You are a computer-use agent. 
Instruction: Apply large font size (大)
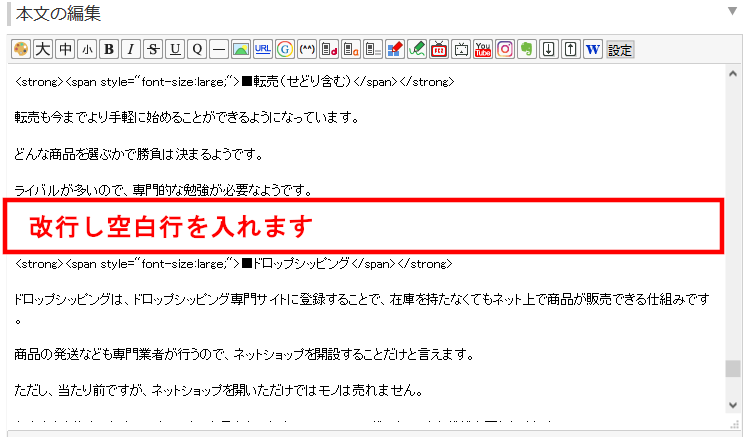(x=43, y=49)
